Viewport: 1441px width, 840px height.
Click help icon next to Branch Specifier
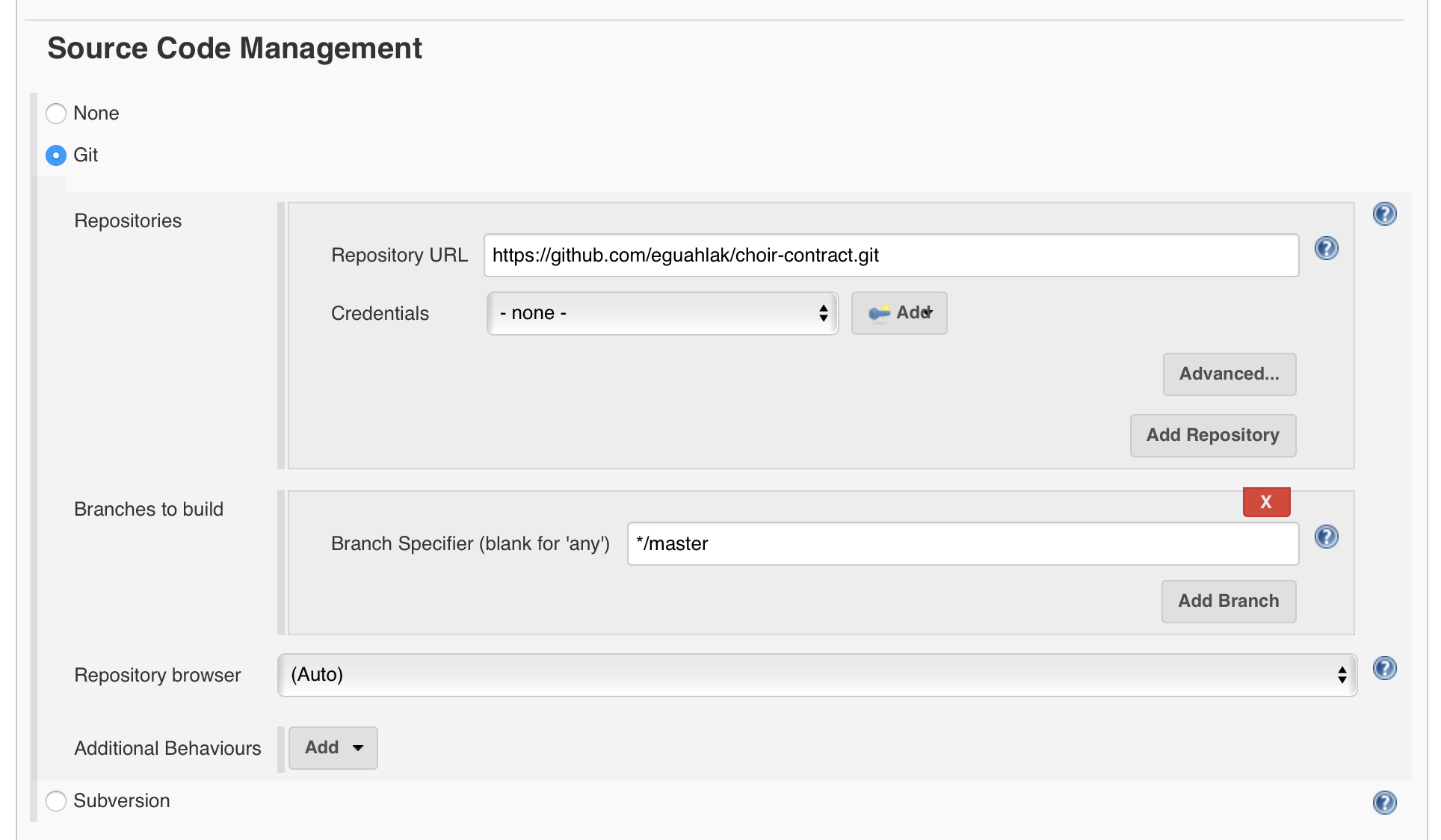point(1326,537)
